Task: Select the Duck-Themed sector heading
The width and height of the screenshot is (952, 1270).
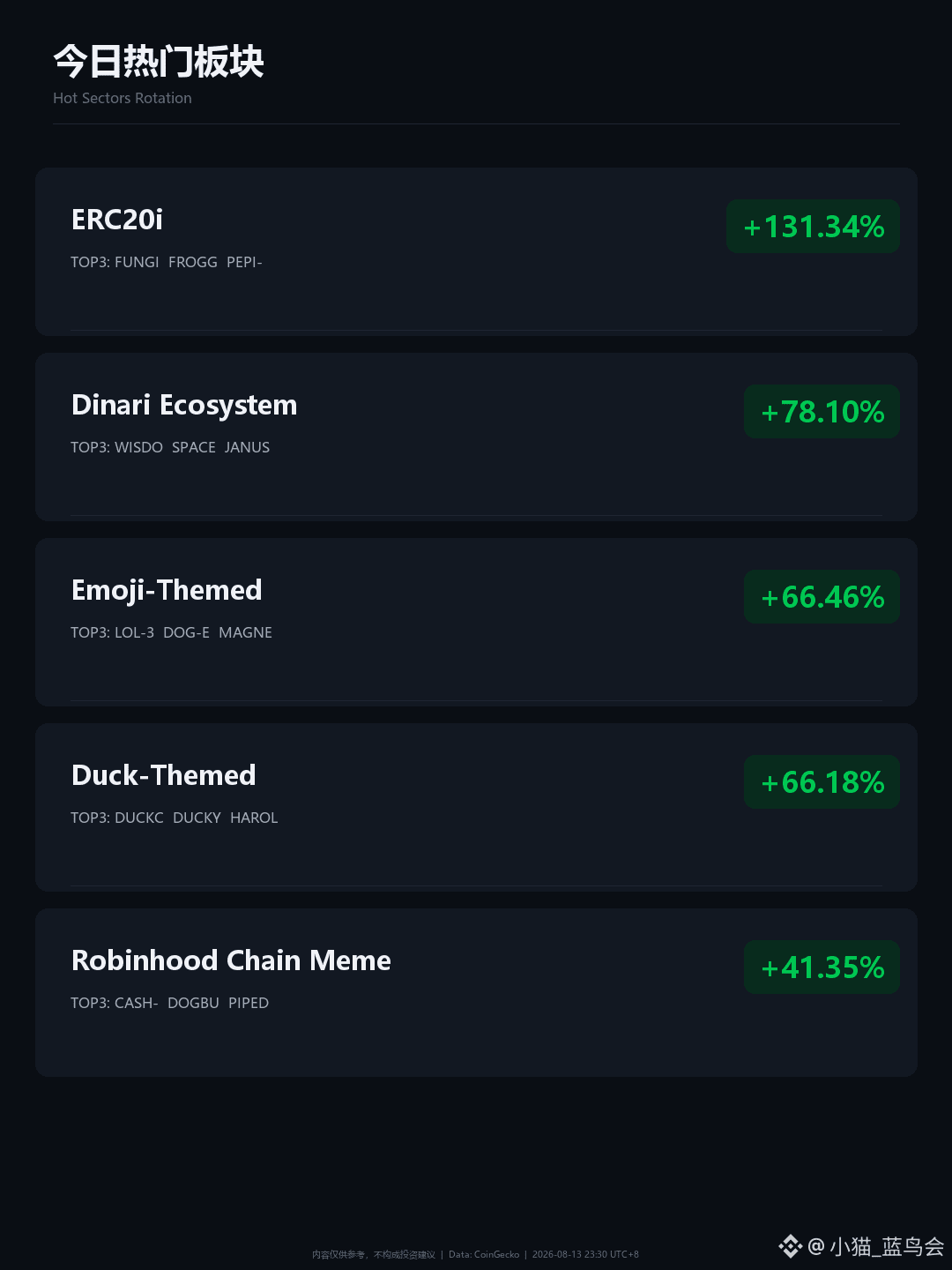Action: (x=164, y=775)
